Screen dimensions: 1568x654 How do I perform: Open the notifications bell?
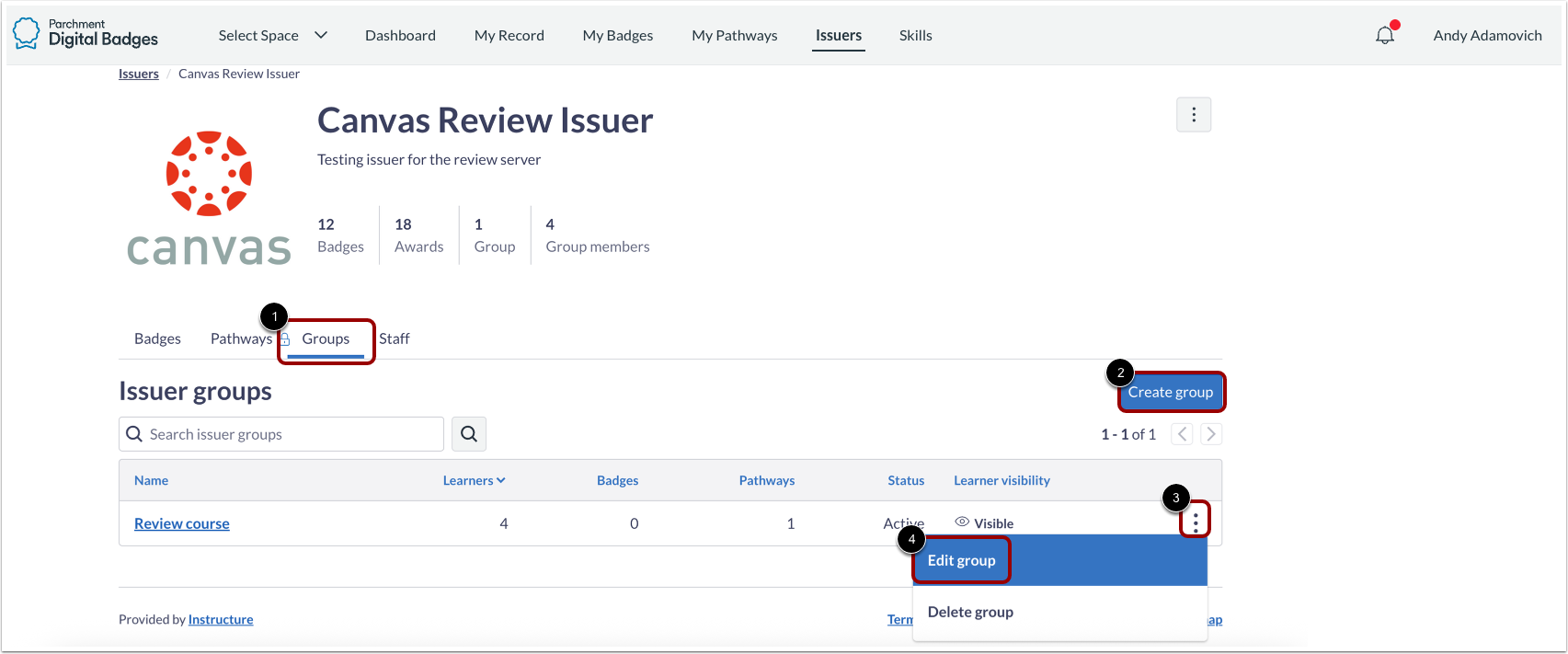click(x=1385, y=36)
